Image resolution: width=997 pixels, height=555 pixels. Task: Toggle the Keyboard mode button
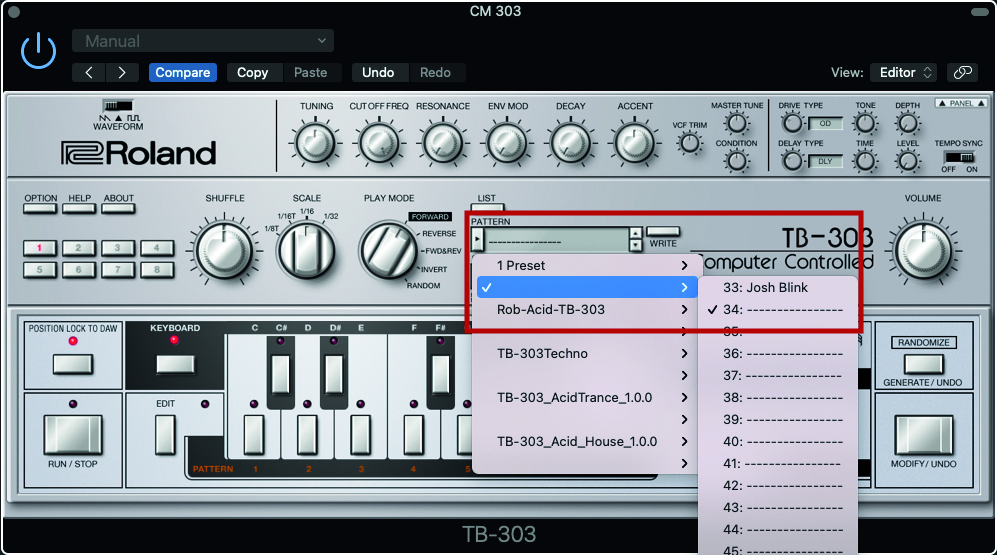(x=175, y=364)
